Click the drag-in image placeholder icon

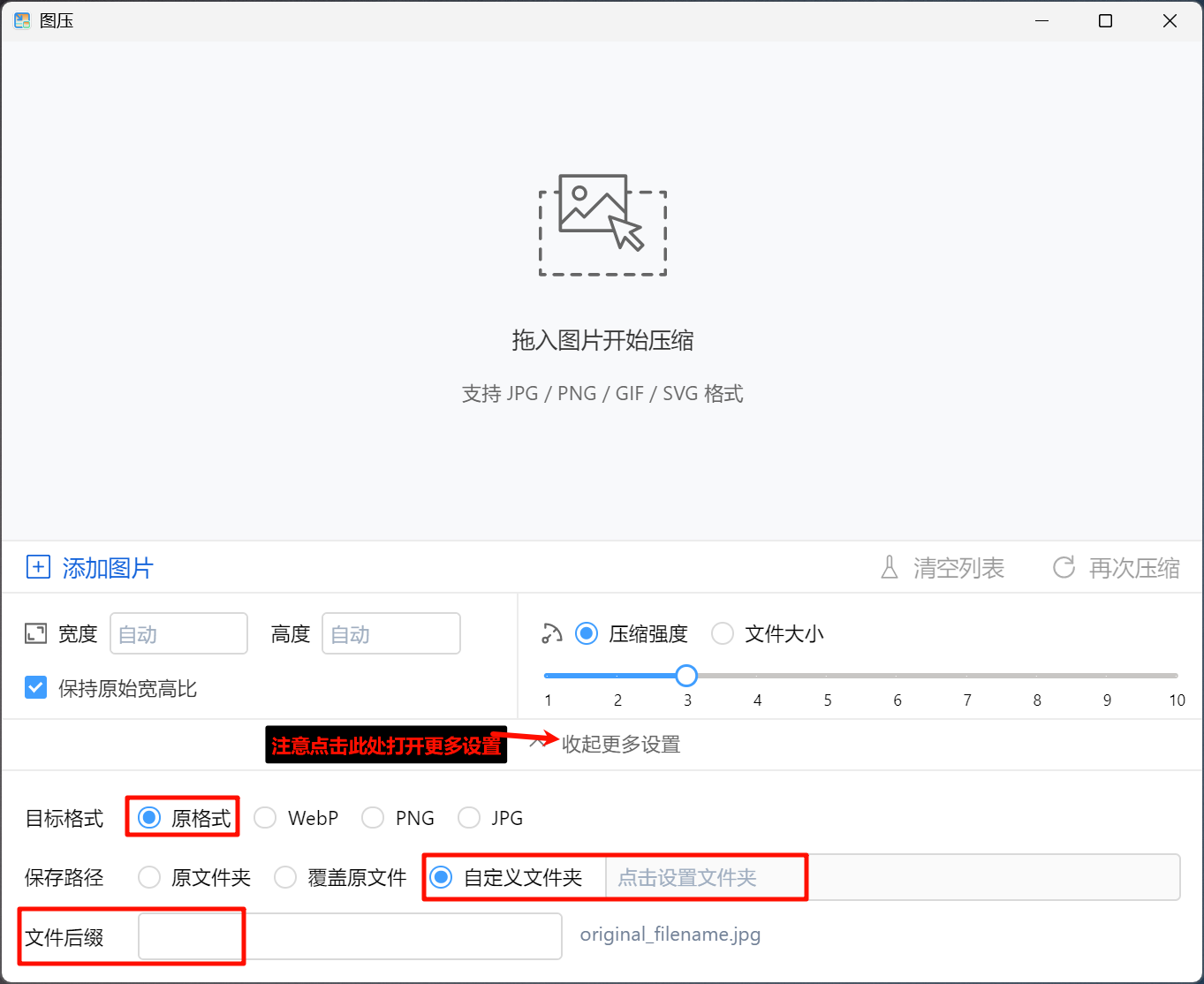[x=602, y=224]
